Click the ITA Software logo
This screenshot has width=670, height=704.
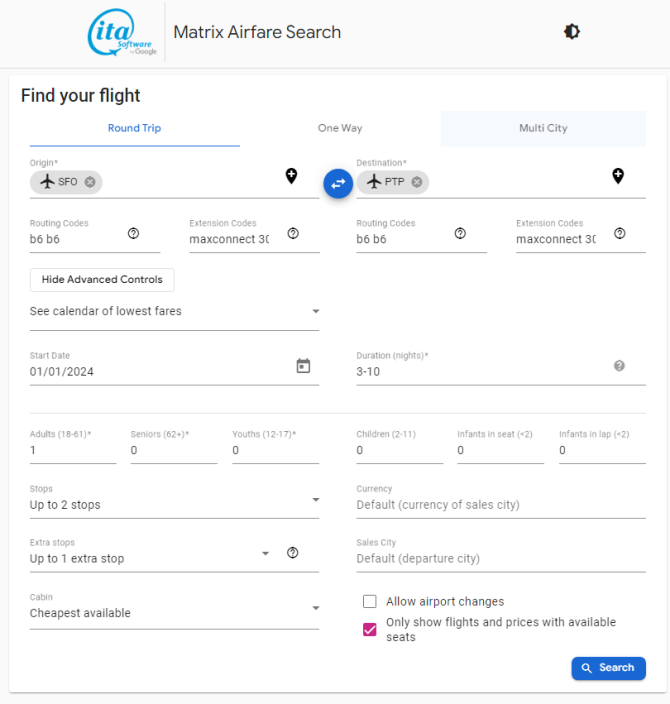[122, 32]
